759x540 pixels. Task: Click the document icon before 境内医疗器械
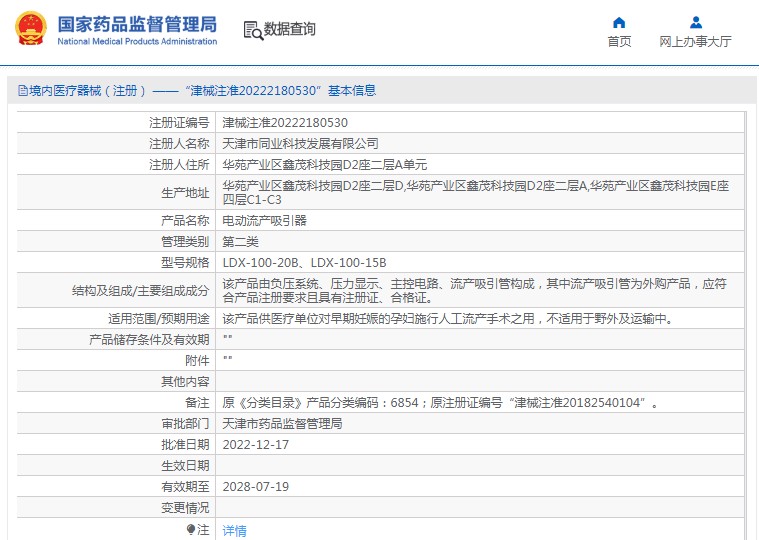[23, 90]
